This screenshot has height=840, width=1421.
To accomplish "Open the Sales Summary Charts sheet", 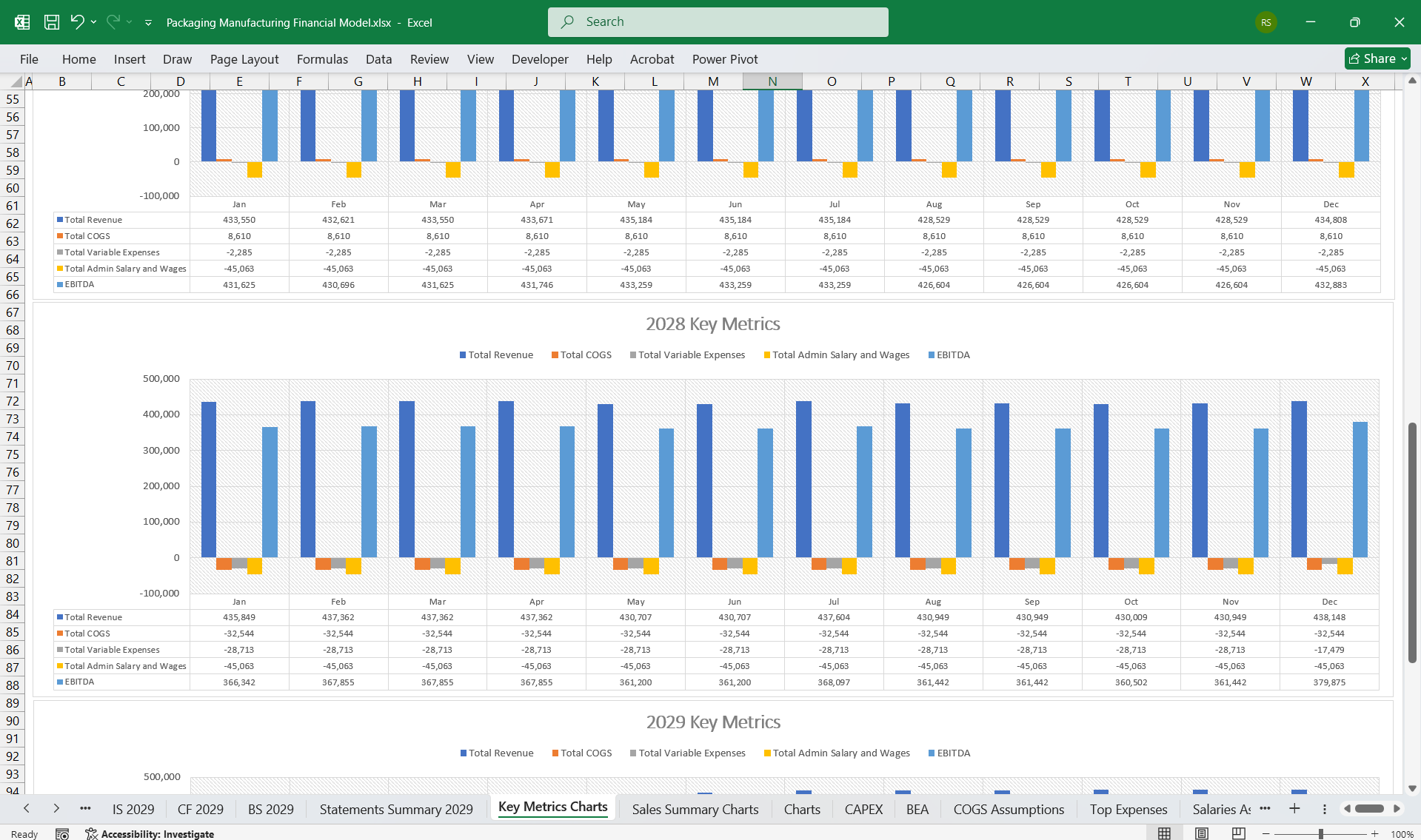I will coord(695,810).
